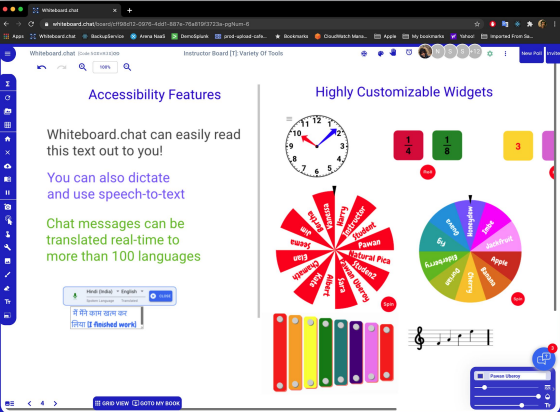The height and width of the screenshot is (412, 560).
Task: Open the hamburger menu at top left
Action: coord(8,54)
